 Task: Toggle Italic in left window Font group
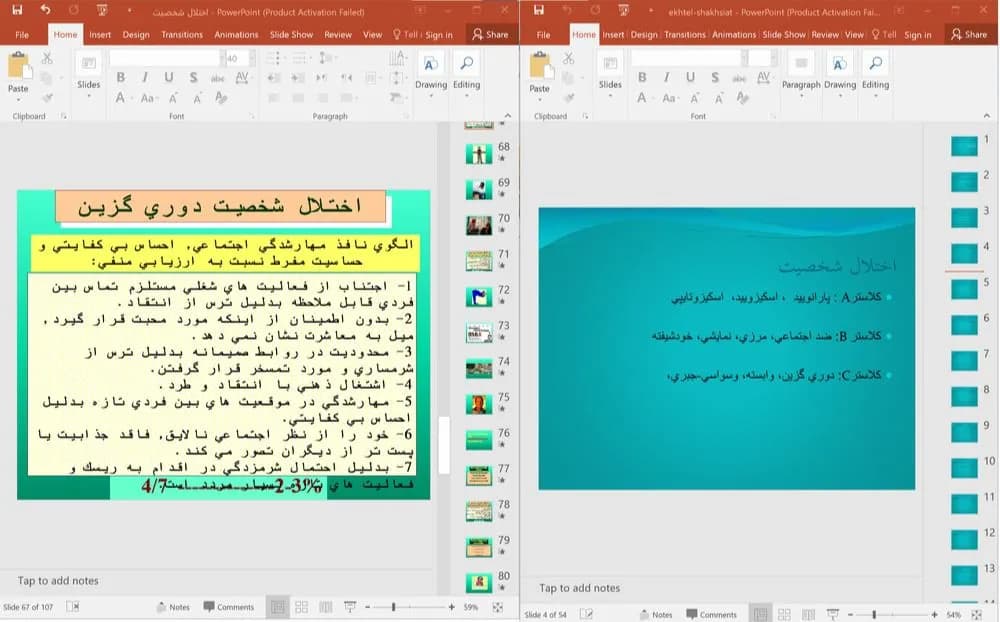(x=145, y=78)
